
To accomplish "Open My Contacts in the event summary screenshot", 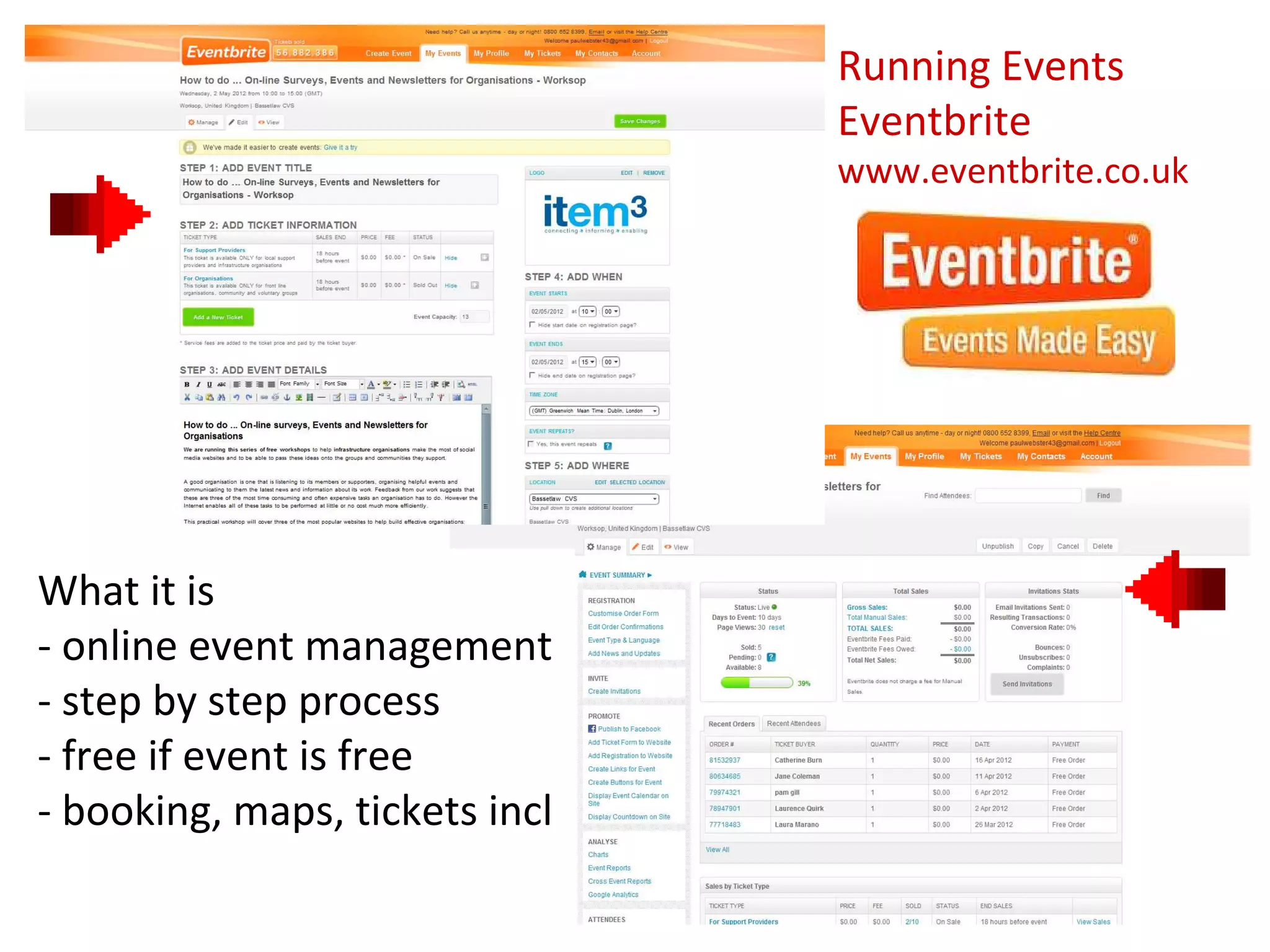I will (x=1041, y=456).
